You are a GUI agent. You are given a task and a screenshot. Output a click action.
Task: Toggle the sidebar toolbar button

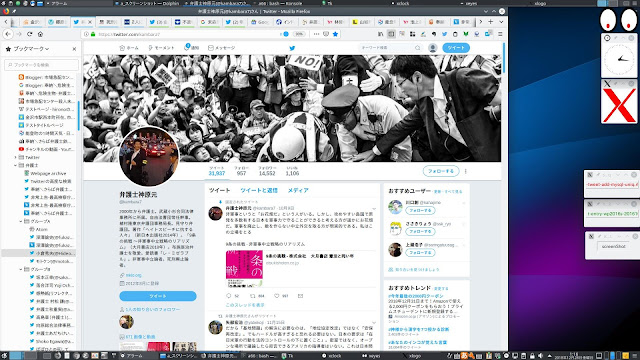391,34
